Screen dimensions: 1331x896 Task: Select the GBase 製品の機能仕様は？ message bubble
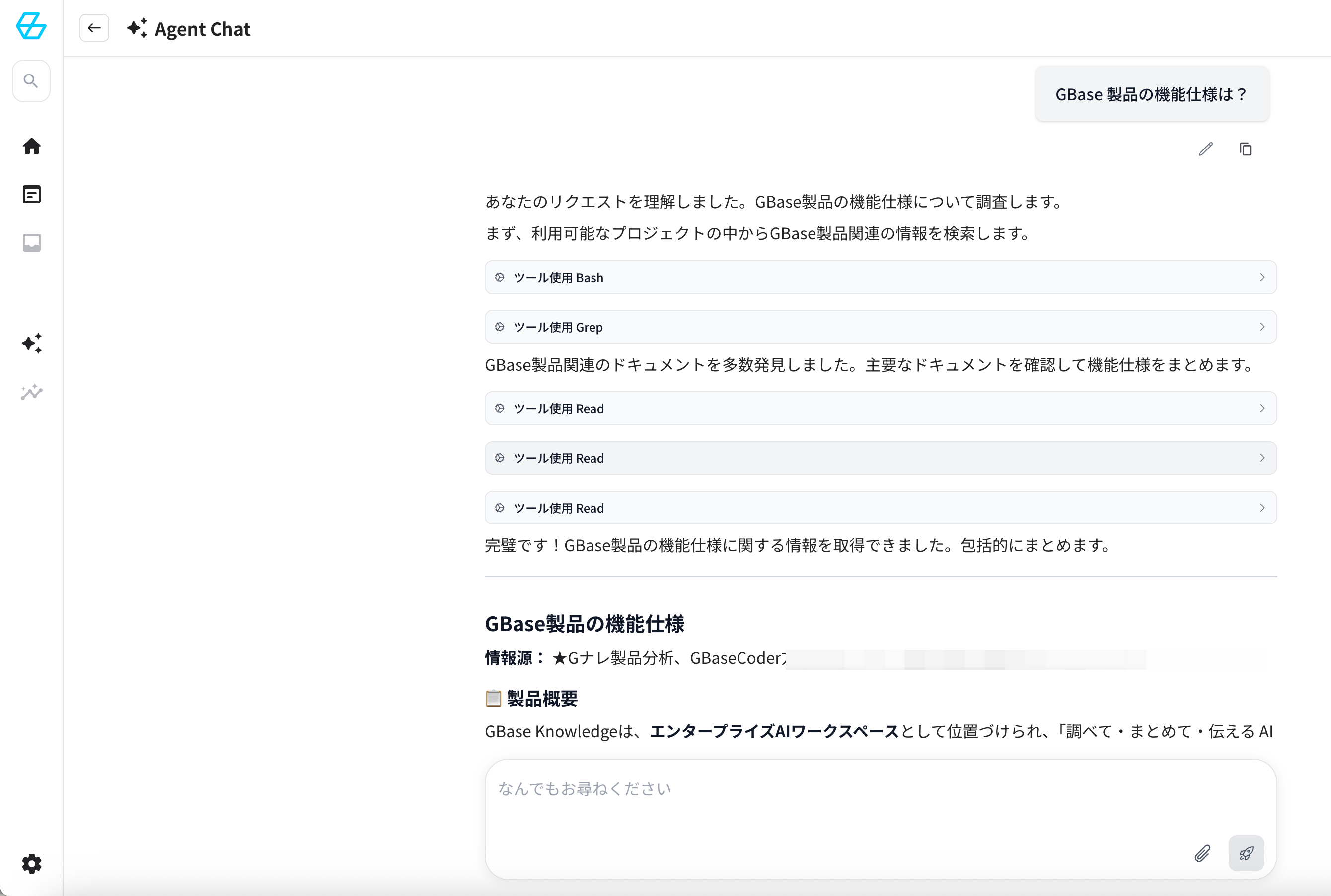(x=1152, y=94)
